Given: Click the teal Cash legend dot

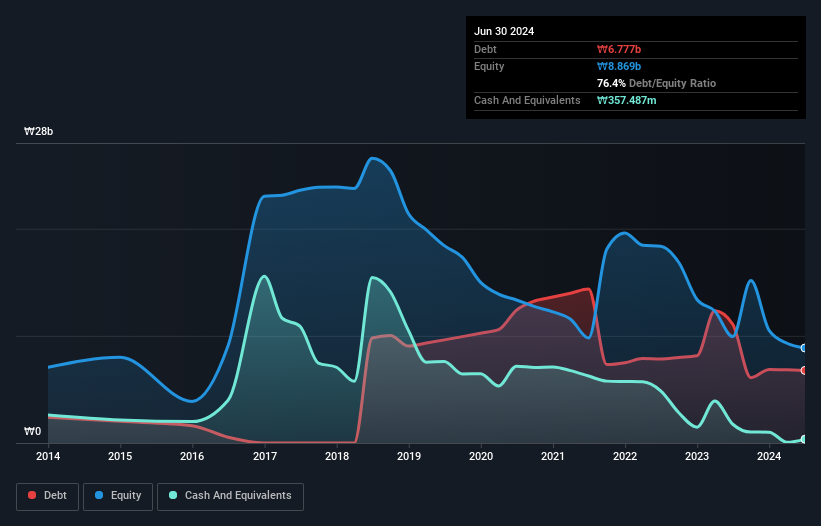Looking at the screenshot, I should (173, 495).
